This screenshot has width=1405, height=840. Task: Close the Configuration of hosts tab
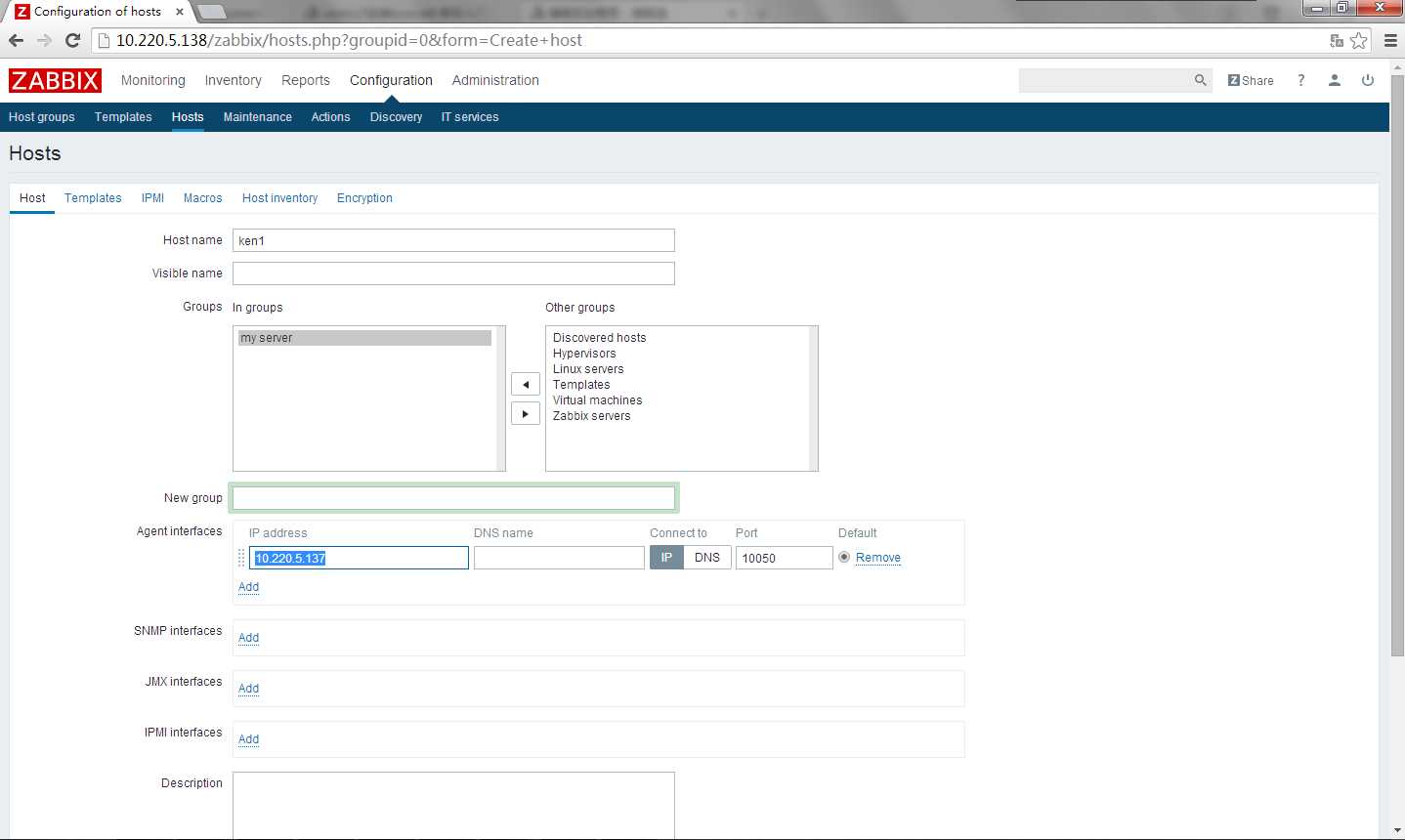180,12
